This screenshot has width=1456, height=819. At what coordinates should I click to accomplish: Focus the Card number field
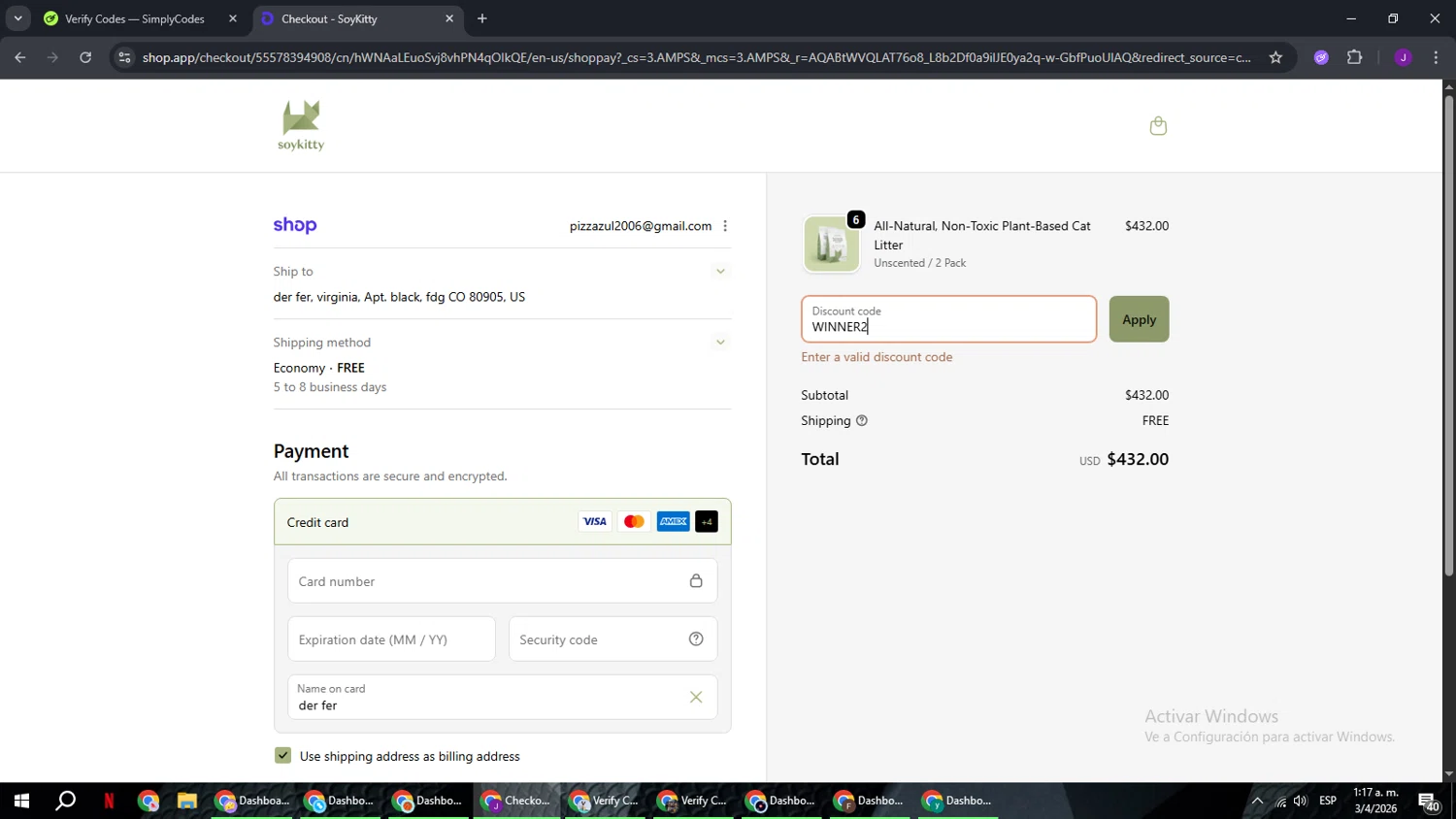click(502, 580)
